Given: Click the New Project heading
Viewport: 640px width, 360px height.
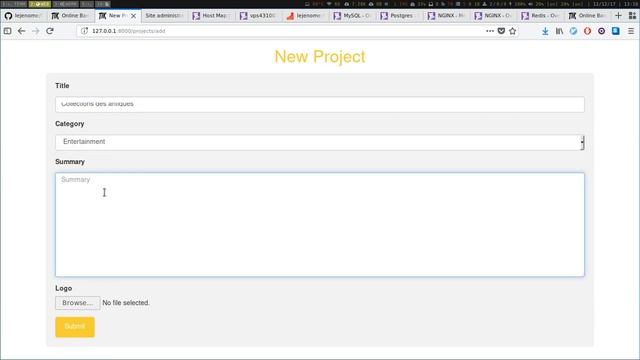Looking at the screenshot, I should [320, 57].
